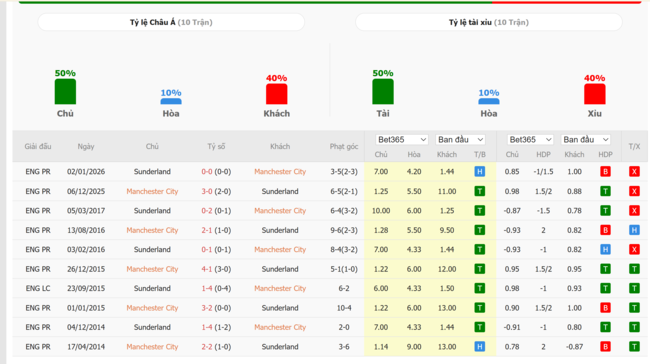This screenshot has height=364, width=650.
Task: Click green T T/B badge for 04/12/2014 match
Action: [480, 327]
